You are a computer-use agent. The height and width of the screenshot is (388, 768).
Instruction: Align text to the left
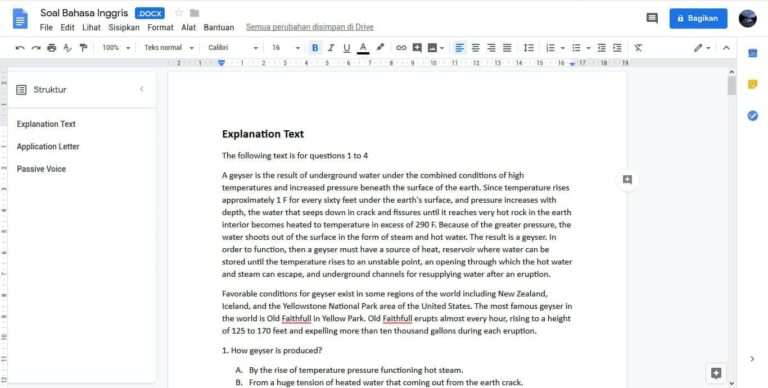pos(459,48)
